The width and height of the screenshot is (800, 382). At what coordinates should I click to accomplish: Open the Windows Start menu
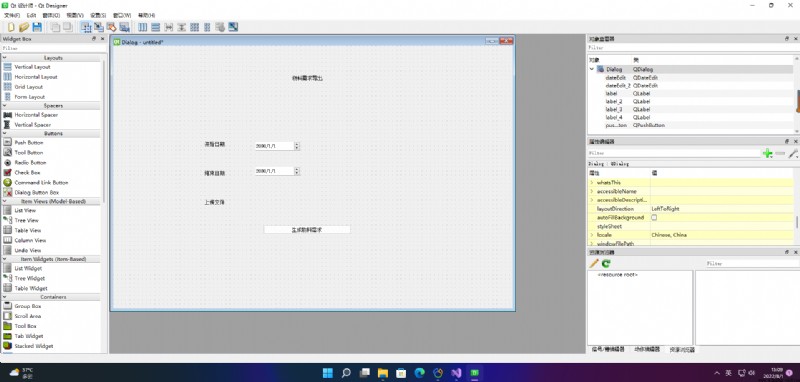pyautogui.click(x=328, y=373)
